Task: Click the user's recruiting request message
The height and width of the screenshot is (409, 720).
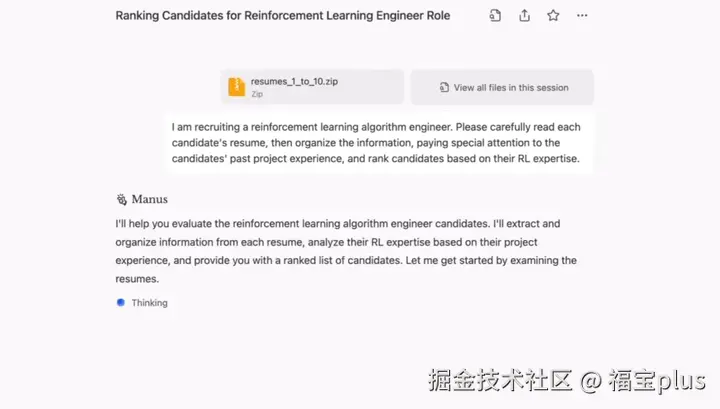Action: coord(376,143)
